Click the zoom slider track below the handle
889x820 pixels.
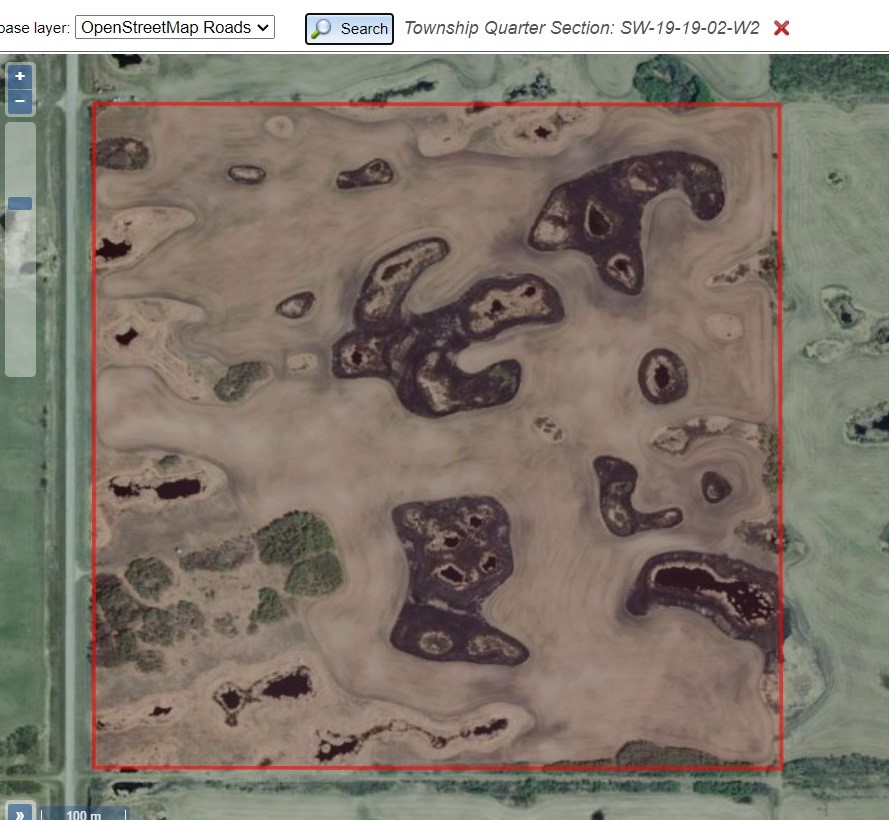[x=20, y=292]
